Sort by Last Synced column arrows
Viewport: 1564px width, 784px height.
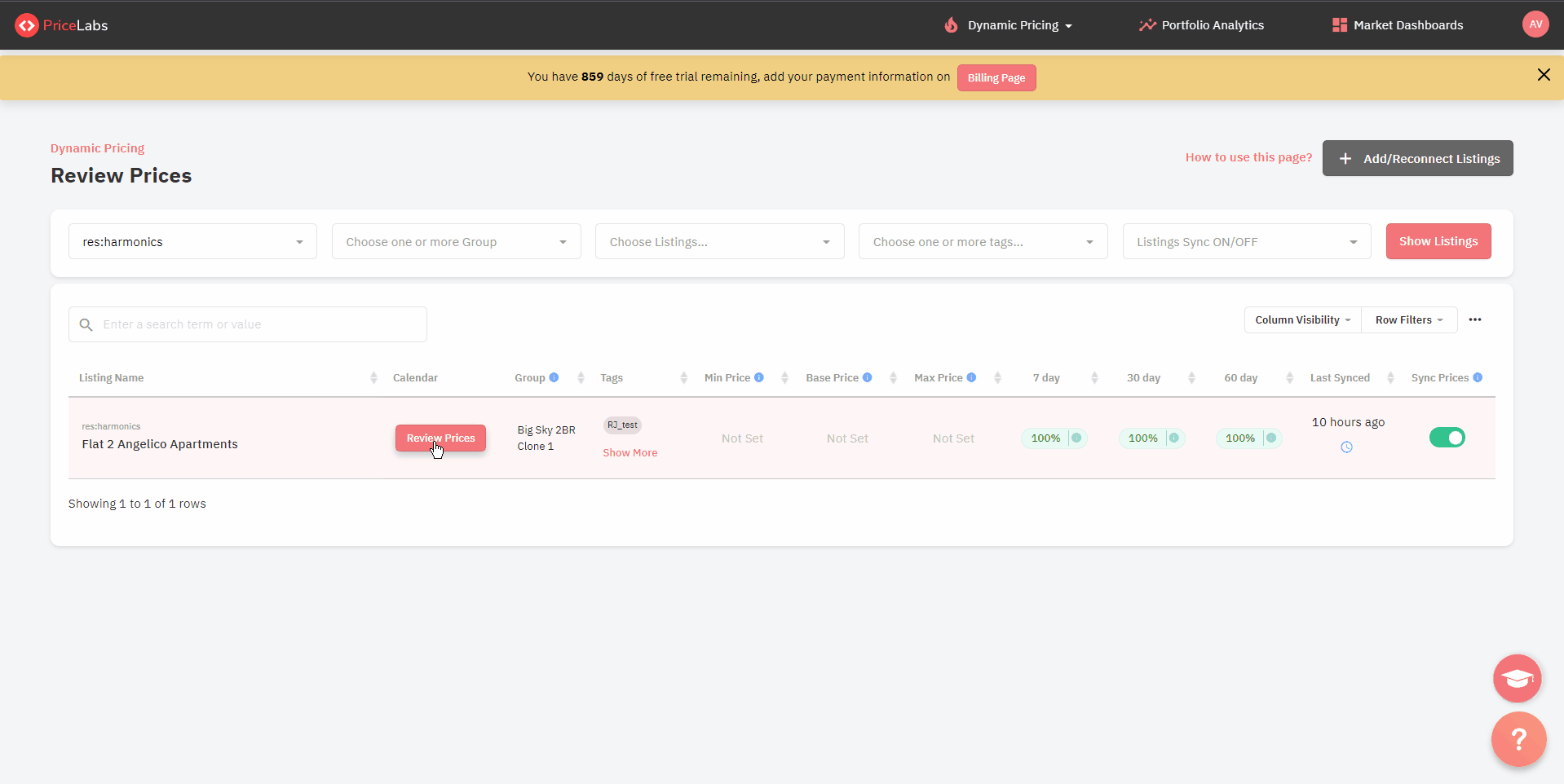tap(1390, 378)
